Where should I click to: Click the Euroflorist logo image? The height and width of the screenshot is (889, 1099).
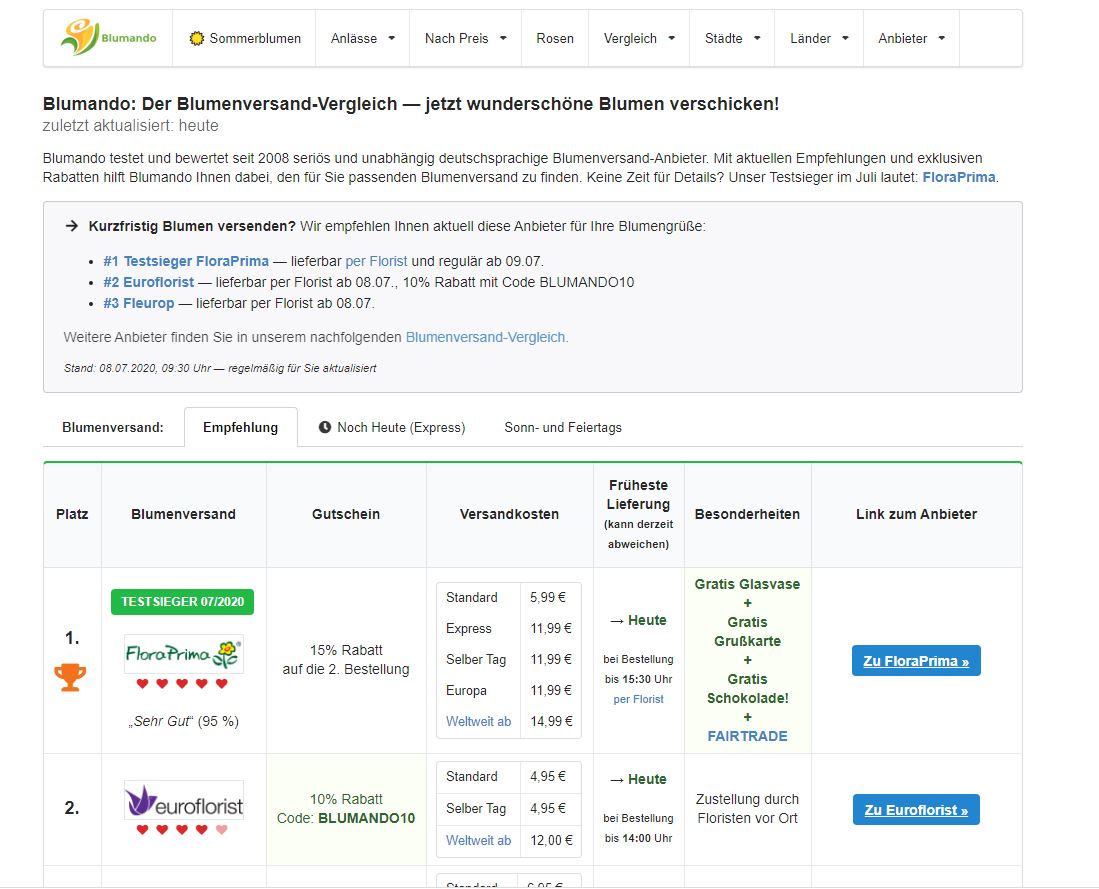tap(184, 800)
